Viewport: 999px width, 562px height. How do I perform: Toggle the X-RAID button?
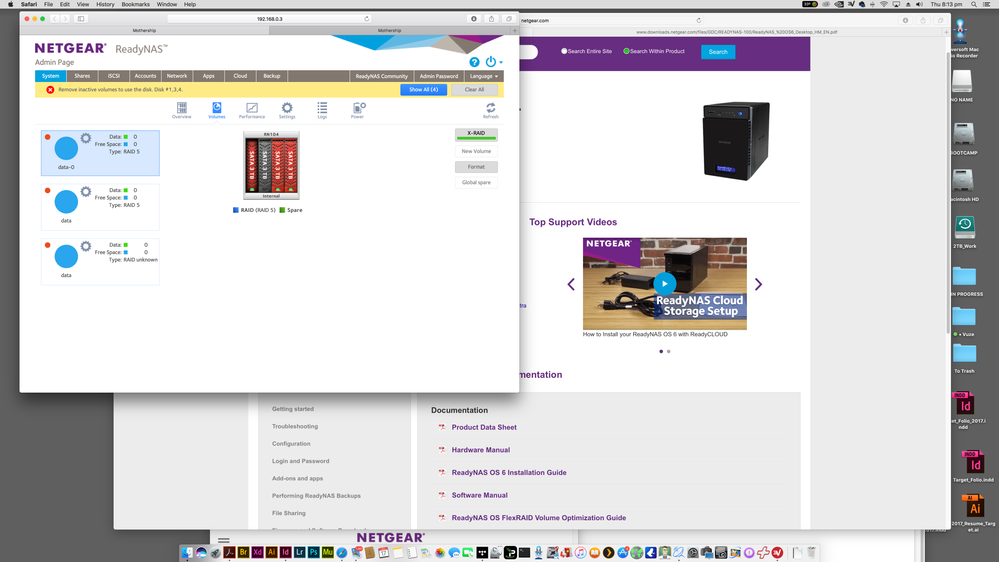(476, 134)
